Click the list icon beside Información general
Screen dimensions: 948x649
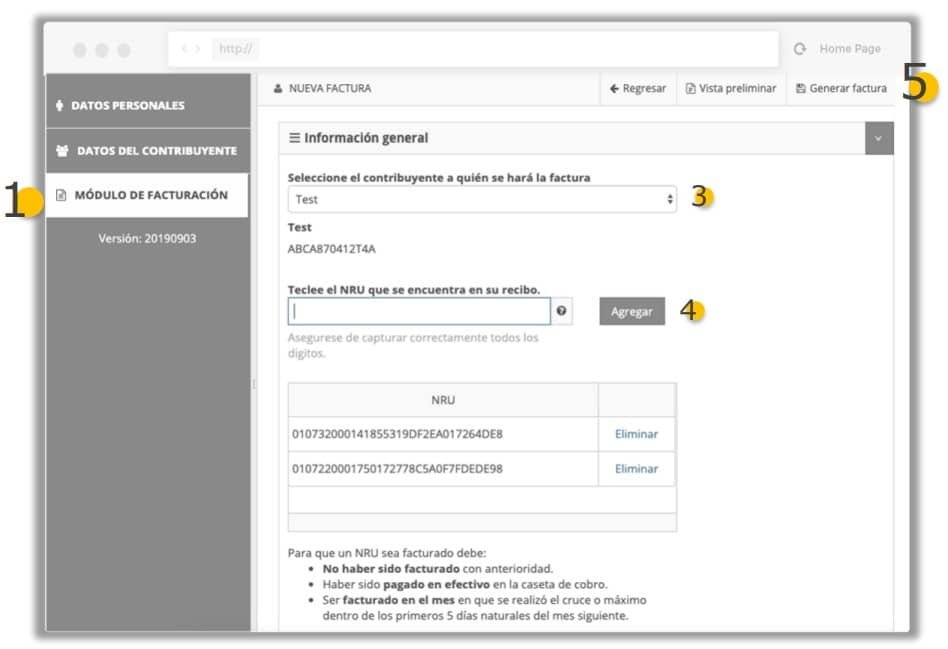(294, 138)
